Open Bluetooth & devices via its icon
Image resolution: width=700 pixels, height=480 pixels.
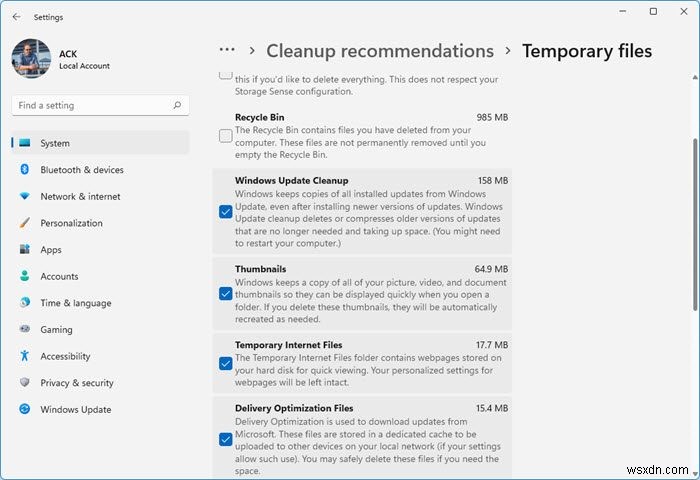point(24,170)
